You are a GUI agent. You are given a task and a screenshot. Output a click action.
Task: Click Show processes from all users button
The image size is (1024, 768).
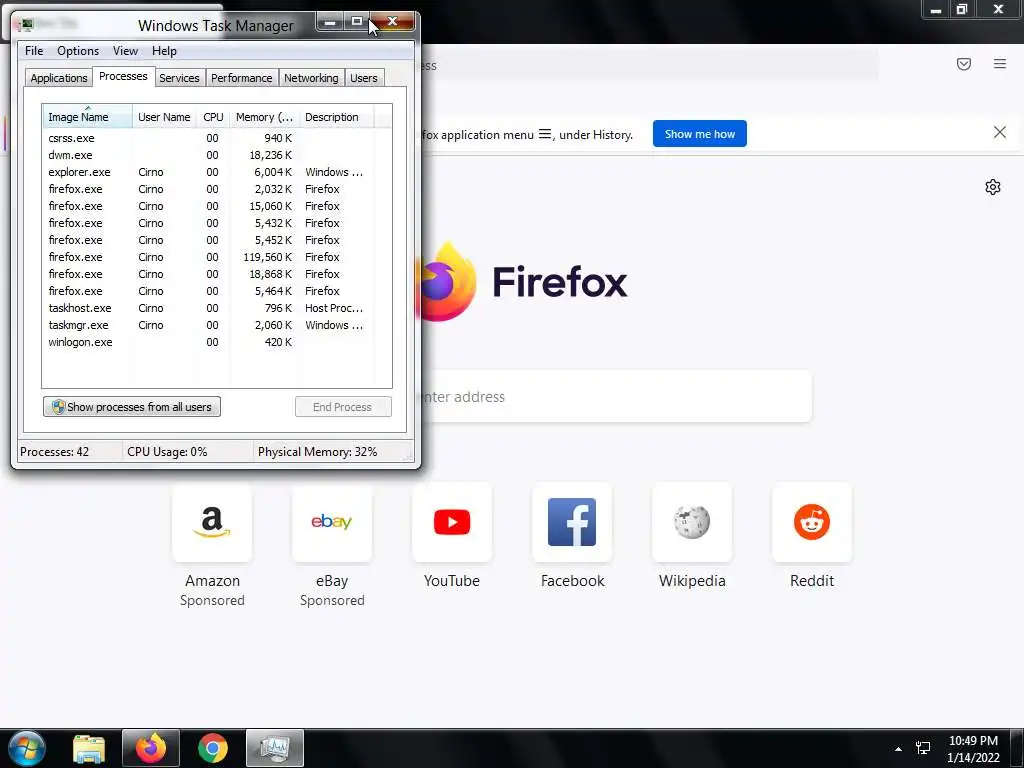132,407
